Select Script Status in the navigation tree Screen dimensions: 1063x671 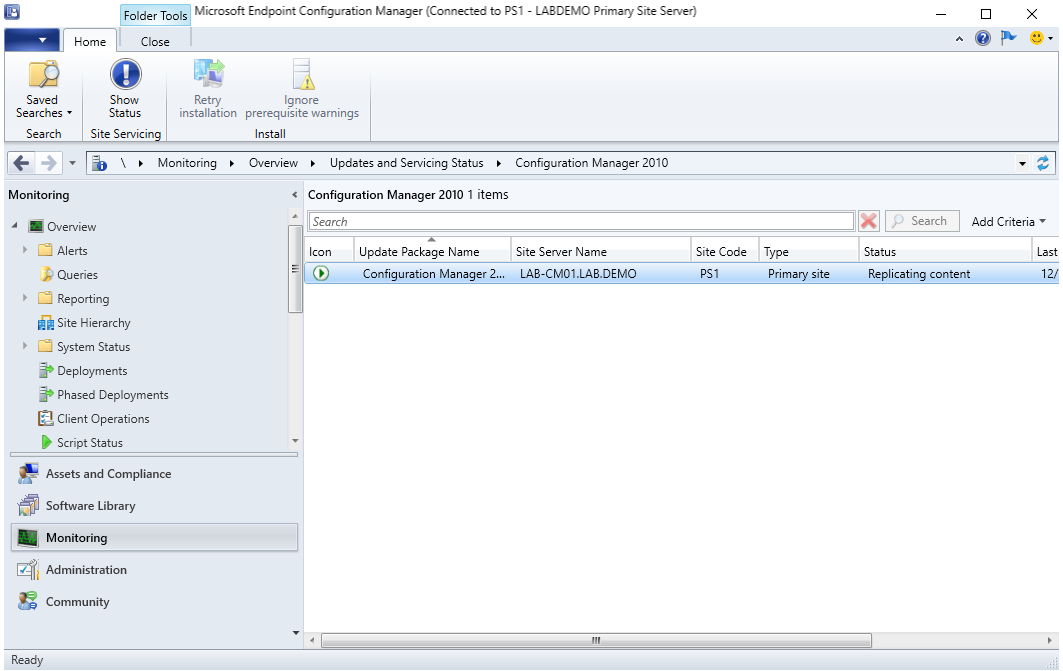pos(89,443)
